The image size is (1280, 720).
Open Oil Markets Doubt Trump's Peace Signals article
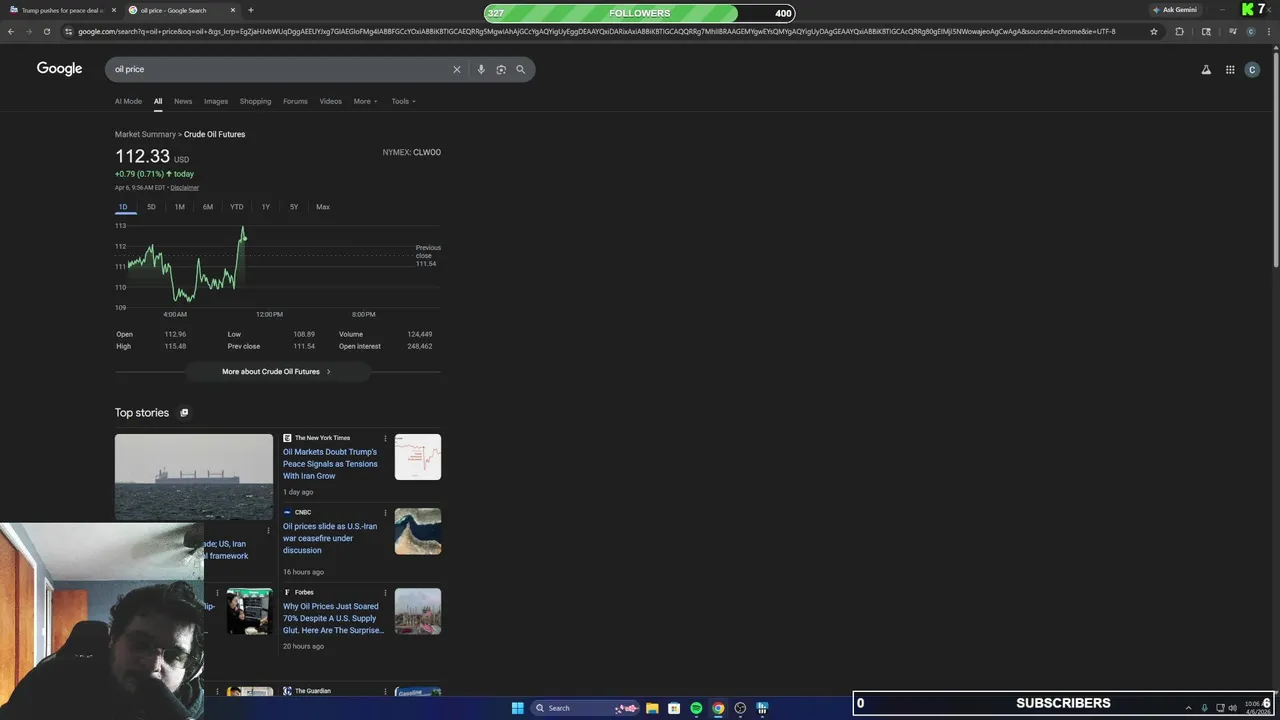[x=330, y=464]
